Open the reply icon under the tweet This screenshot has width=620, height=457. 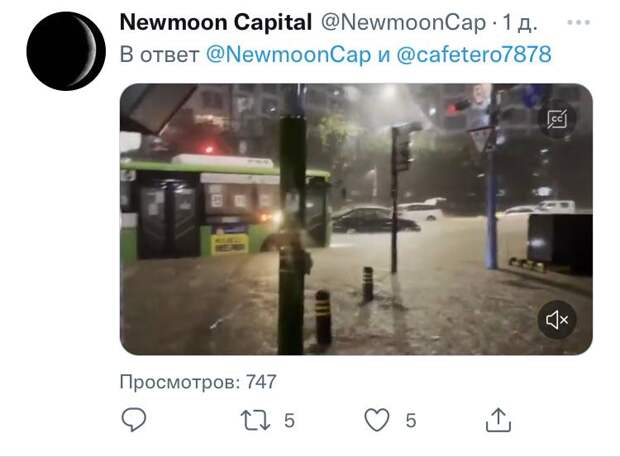(x=134, y=420)
